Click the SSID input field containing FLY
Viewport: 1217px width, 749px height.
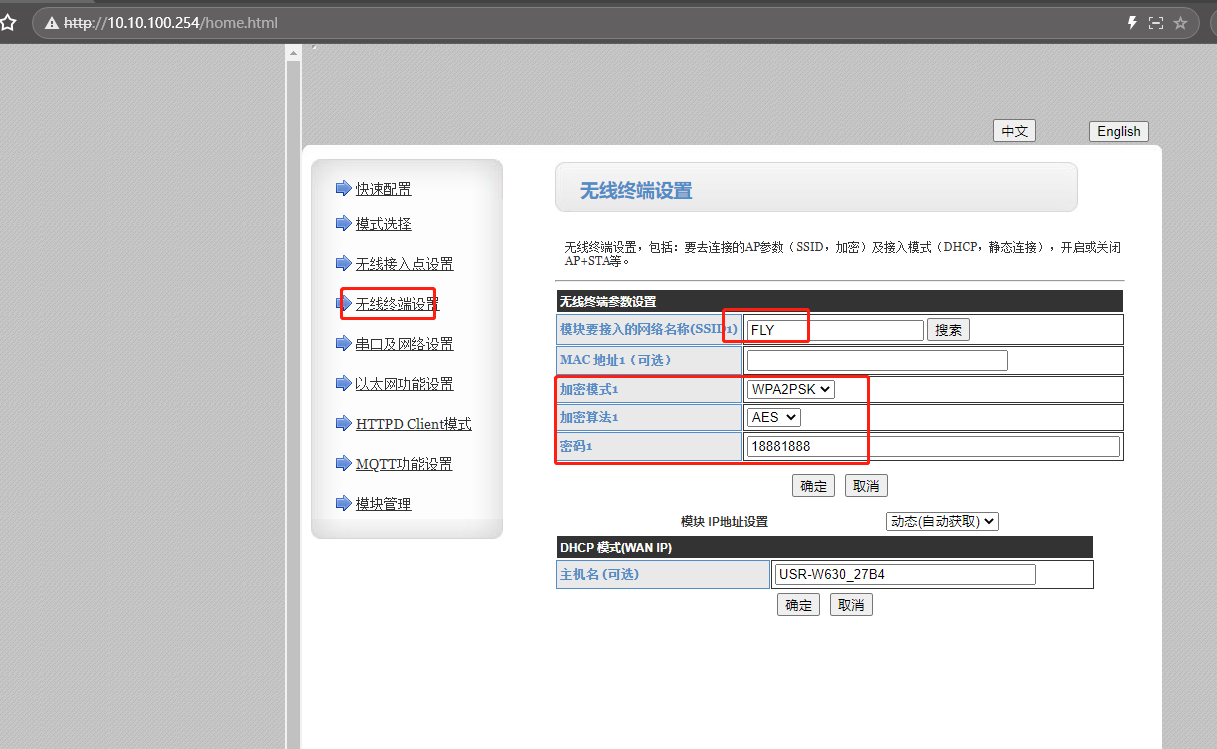tap(834, 330)
